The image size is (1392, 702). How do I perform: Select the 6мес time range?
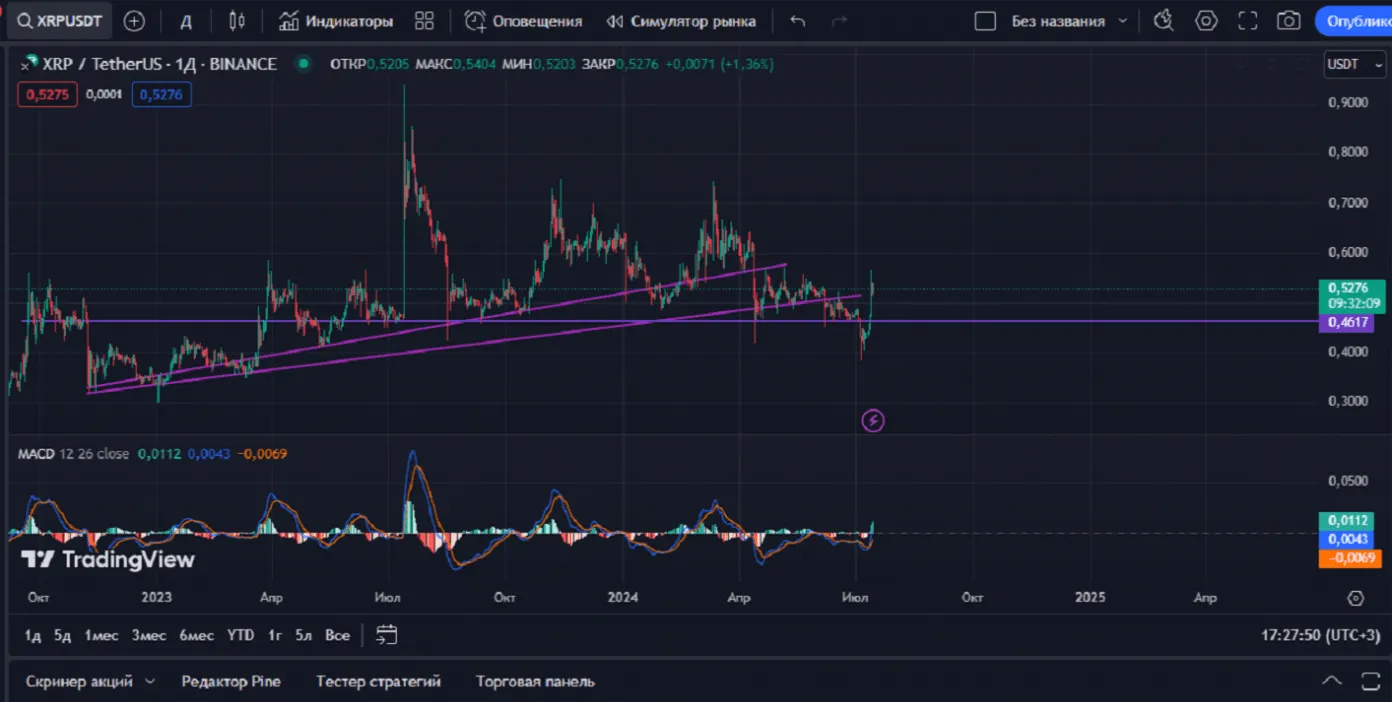coord(196,635)
